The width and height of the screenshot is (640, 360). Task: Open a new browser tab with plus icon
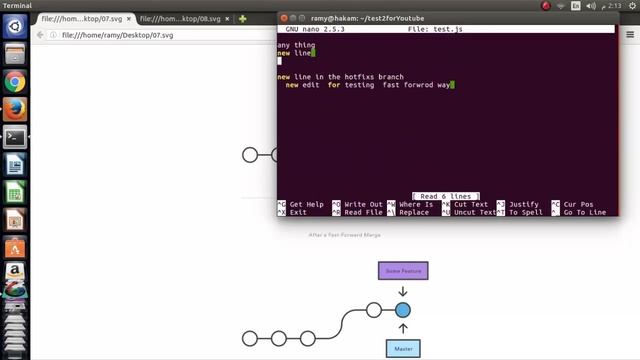tap(242, 19)
